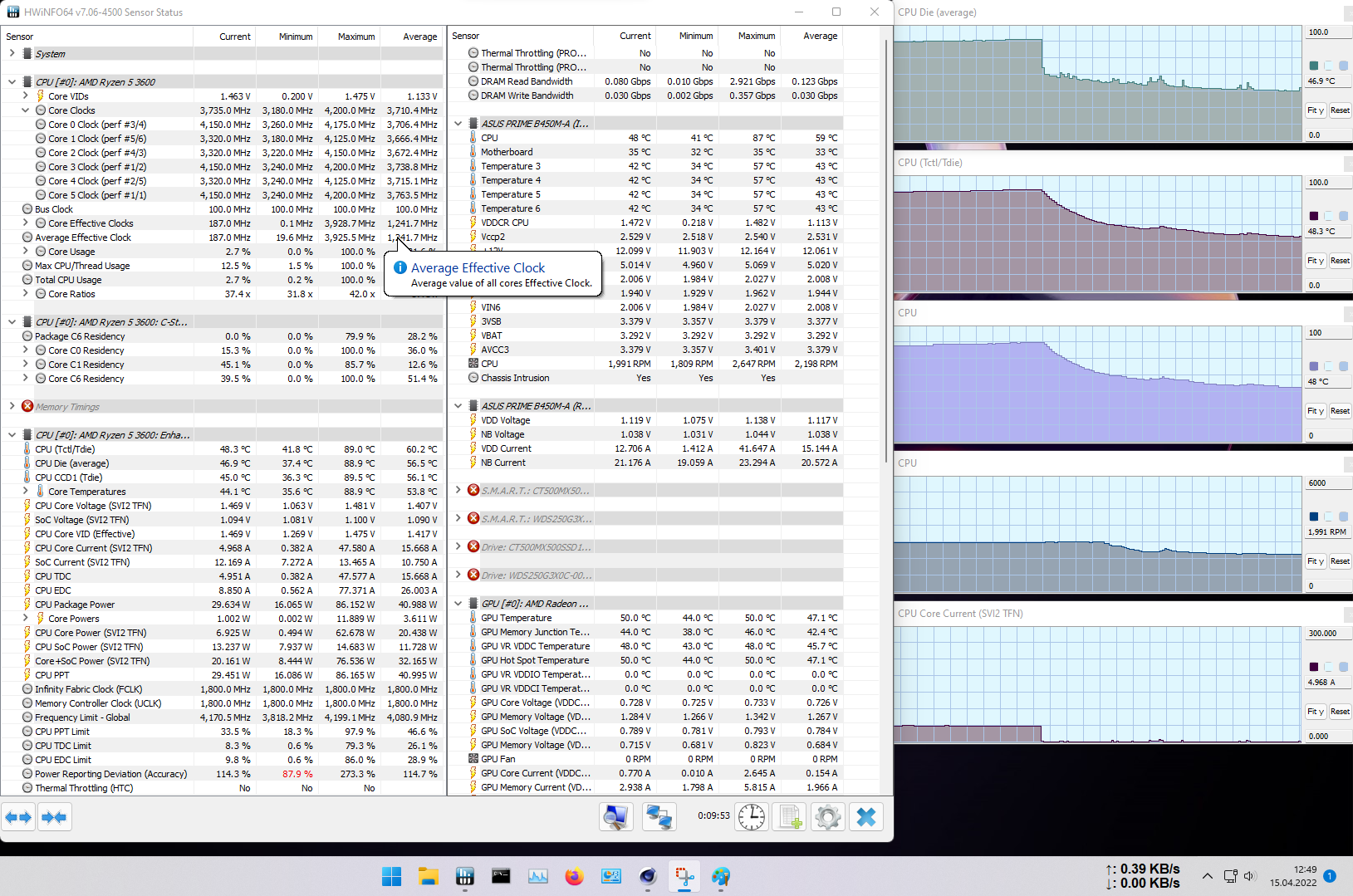1353x896 pixels.
Task: Click the volume icon in system tray
Action: click(x=1249, y=876)
